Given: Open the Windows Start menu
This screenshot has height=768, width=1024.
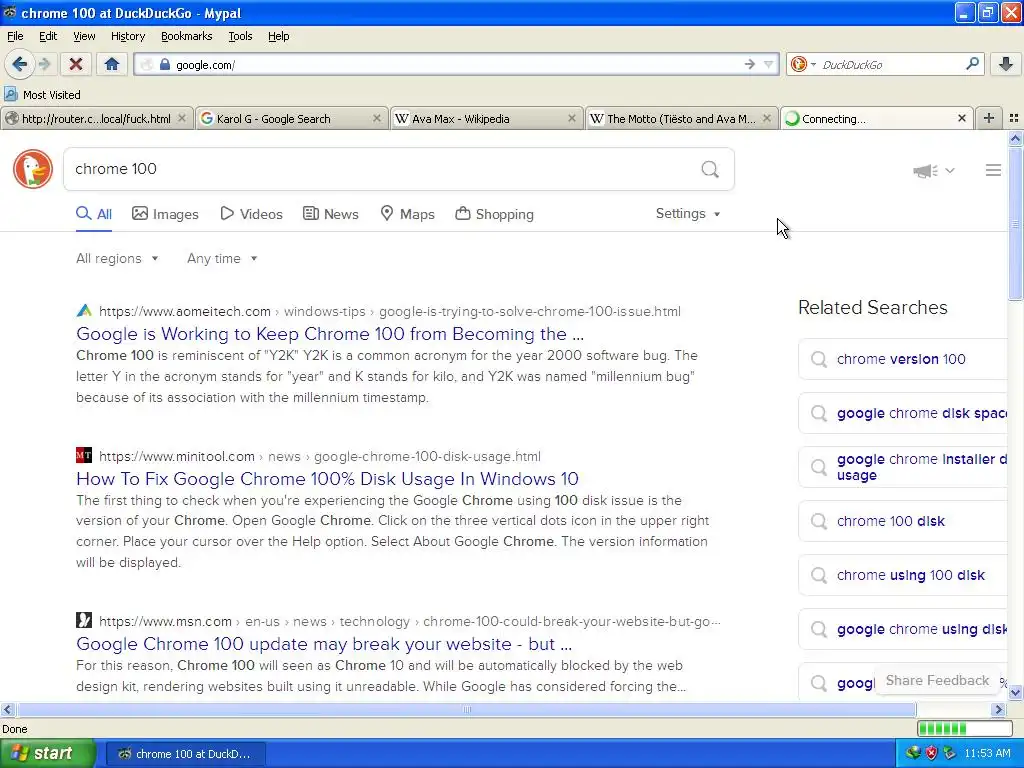Looking at the screenshot, I should coord(48,754).
